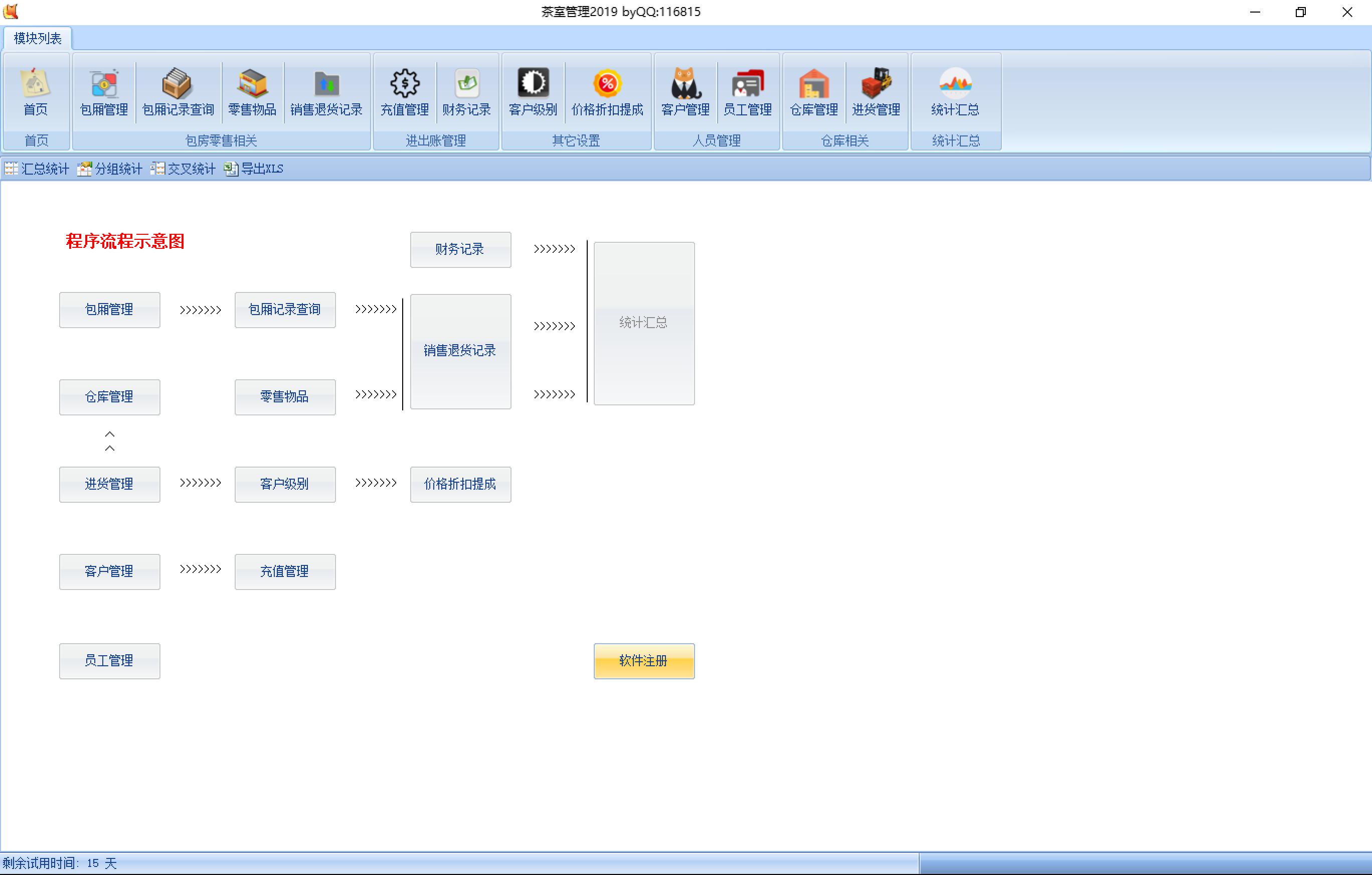1372x875 pixels.
Task: Click the 客户管理 ribbon icon
Action: coord(685,92)
